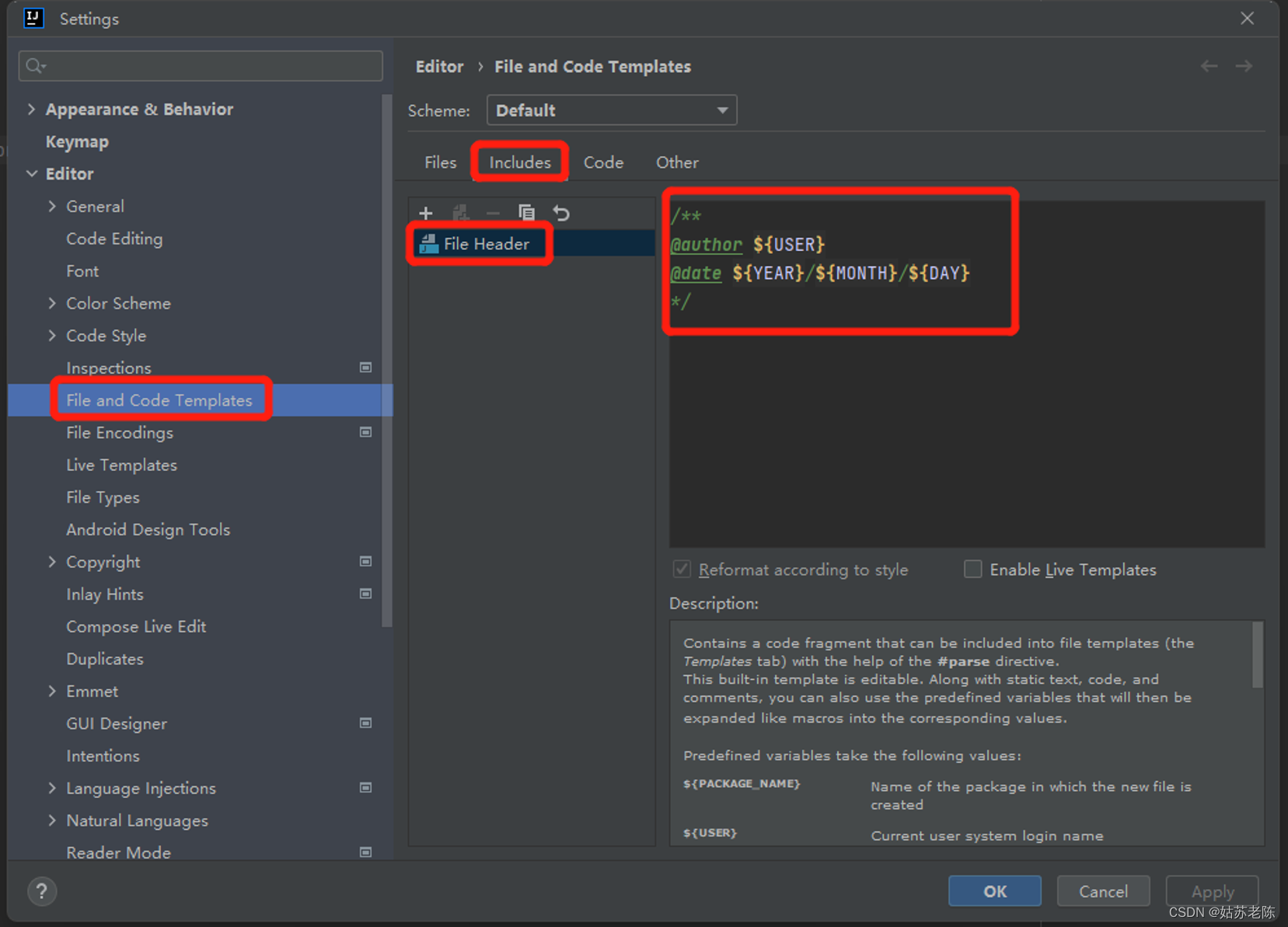Open the Keymap settings page
The width and height of the screenshot is (1288, 927).
pos(77,141)
